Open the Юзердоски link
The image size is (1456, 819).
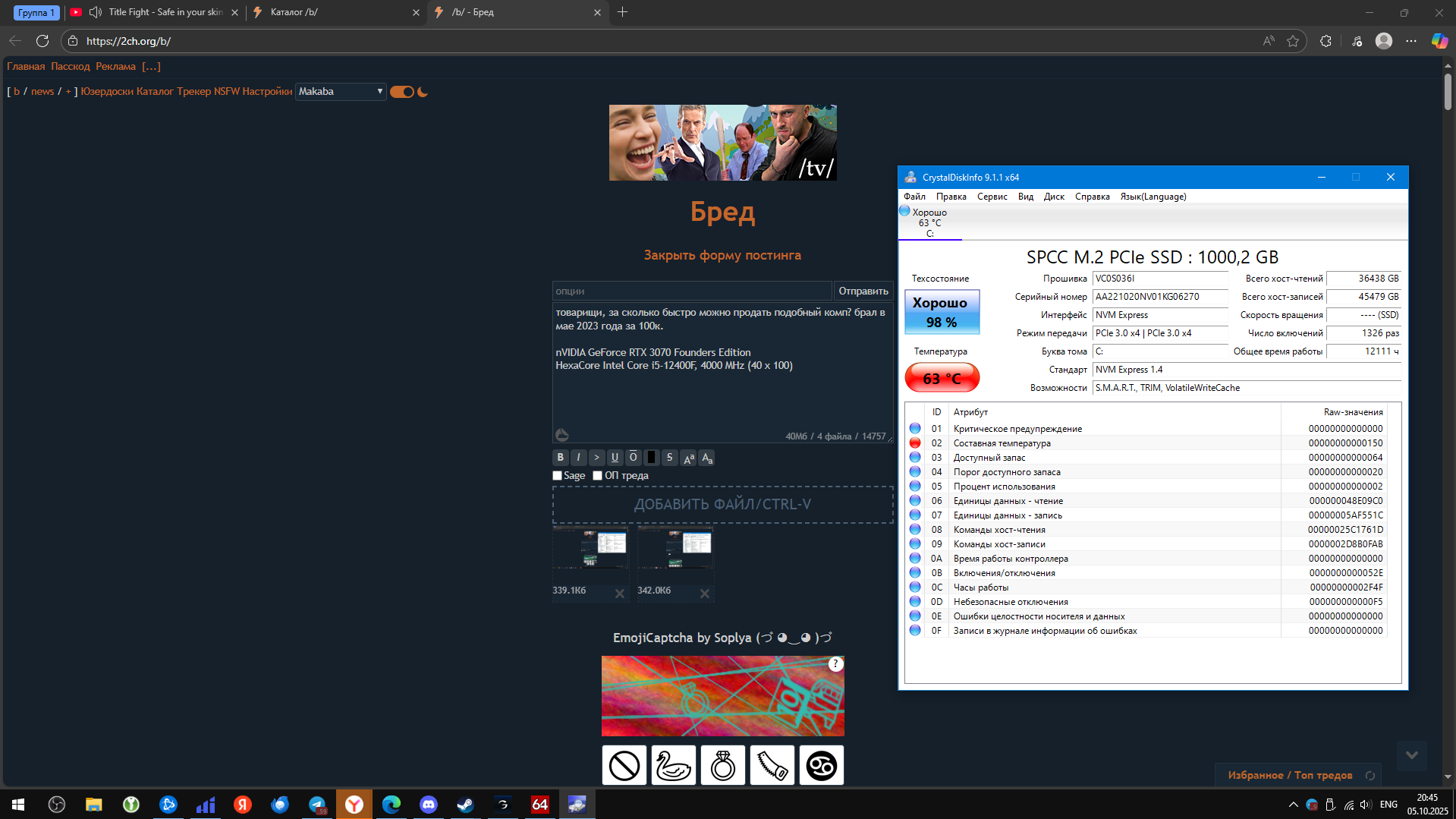pos(107,92)
